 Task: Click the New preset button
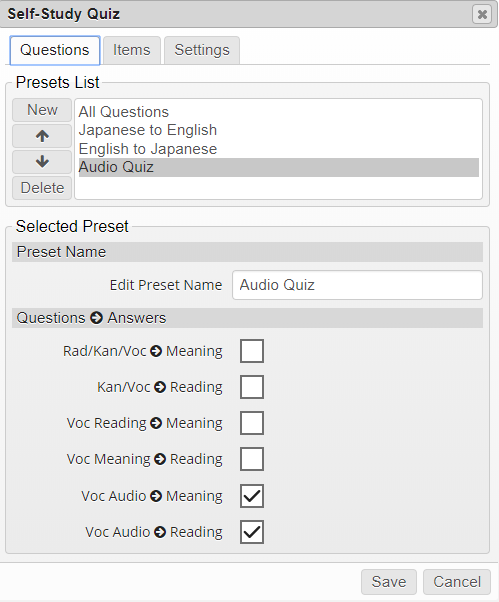click(42, 110)
